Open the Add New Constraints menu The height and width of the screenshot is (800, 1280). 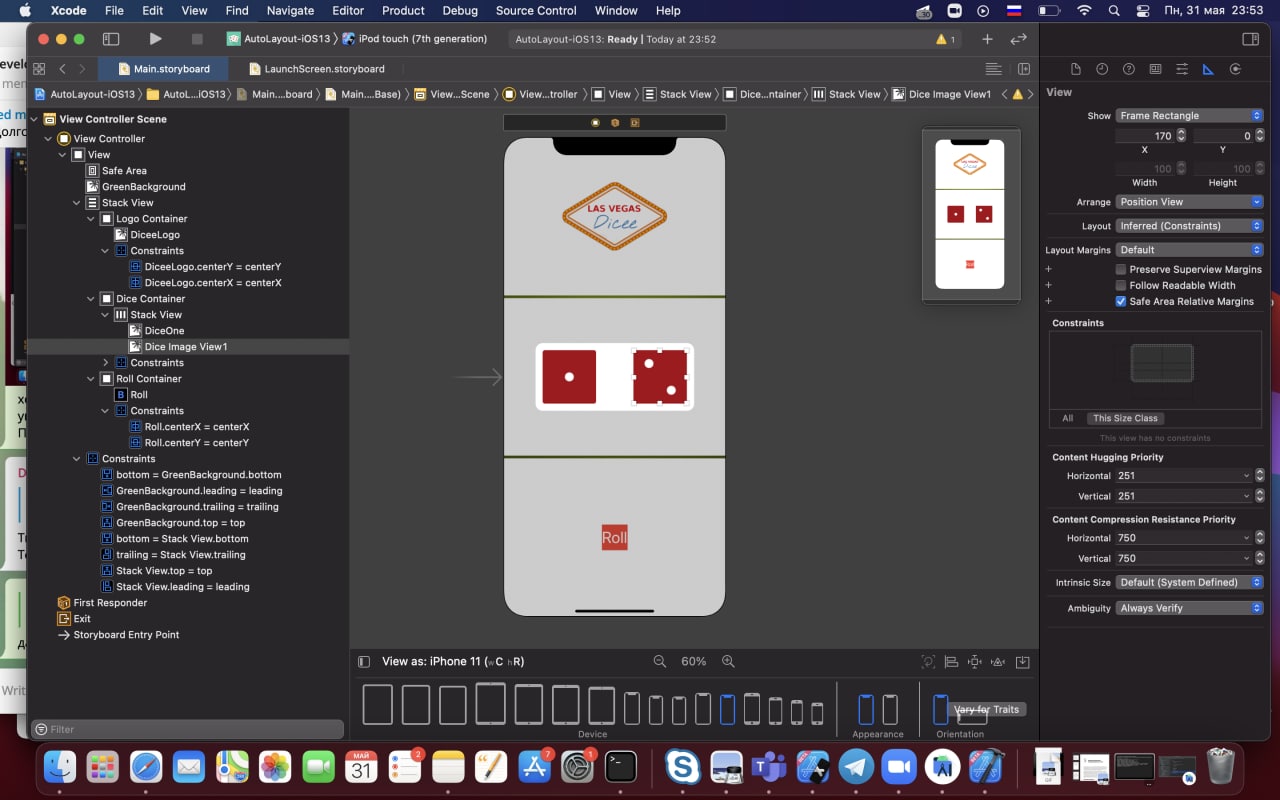974,662
